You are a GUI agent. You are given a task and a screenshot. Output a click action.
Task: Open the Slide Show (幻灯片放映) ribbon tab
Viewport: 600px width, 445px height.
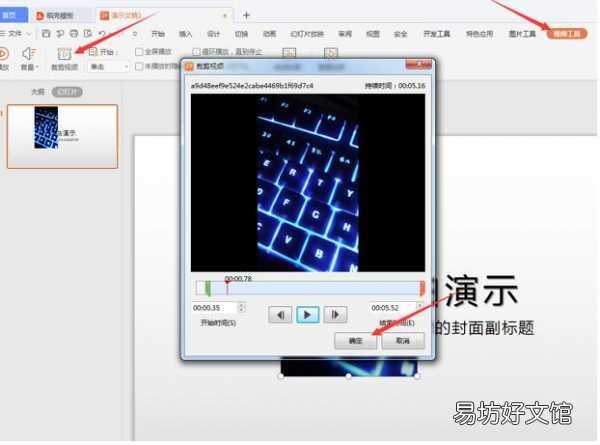click(307, 34)
